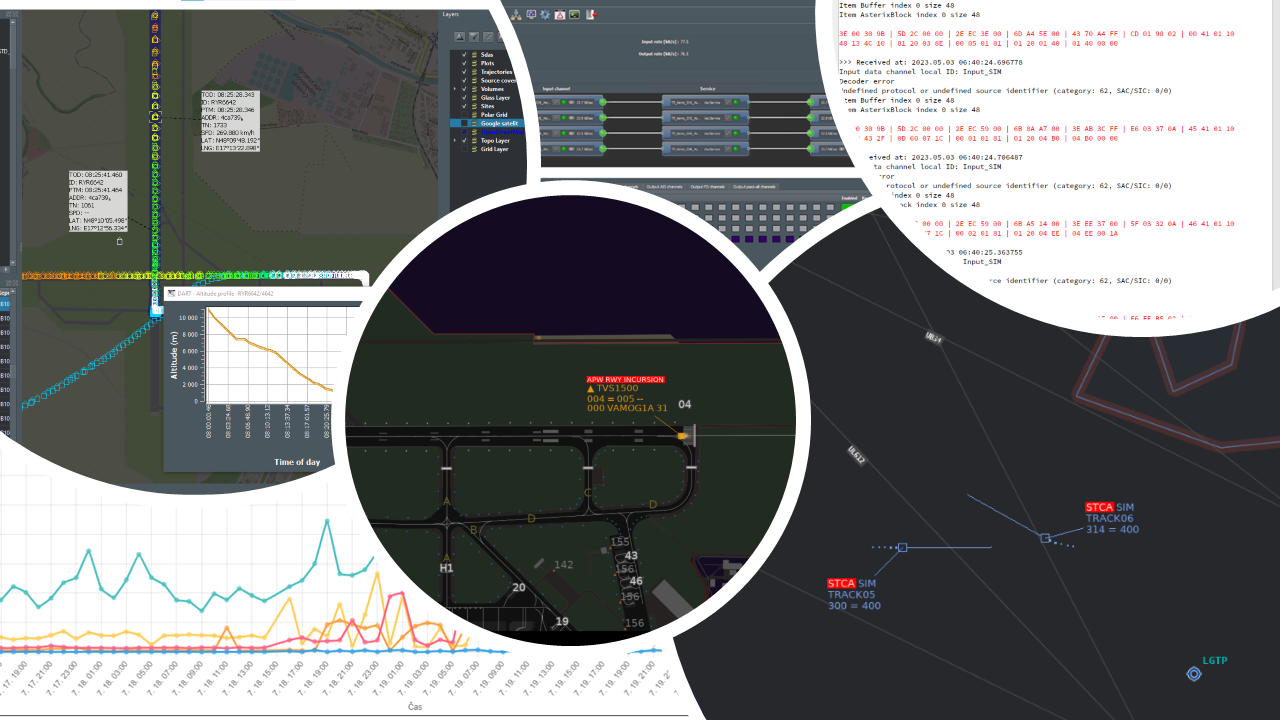The height and width of the screenshot is (720, 1280).
Task: Open settings via the gear toolbar icon
Action: point(545,15)
